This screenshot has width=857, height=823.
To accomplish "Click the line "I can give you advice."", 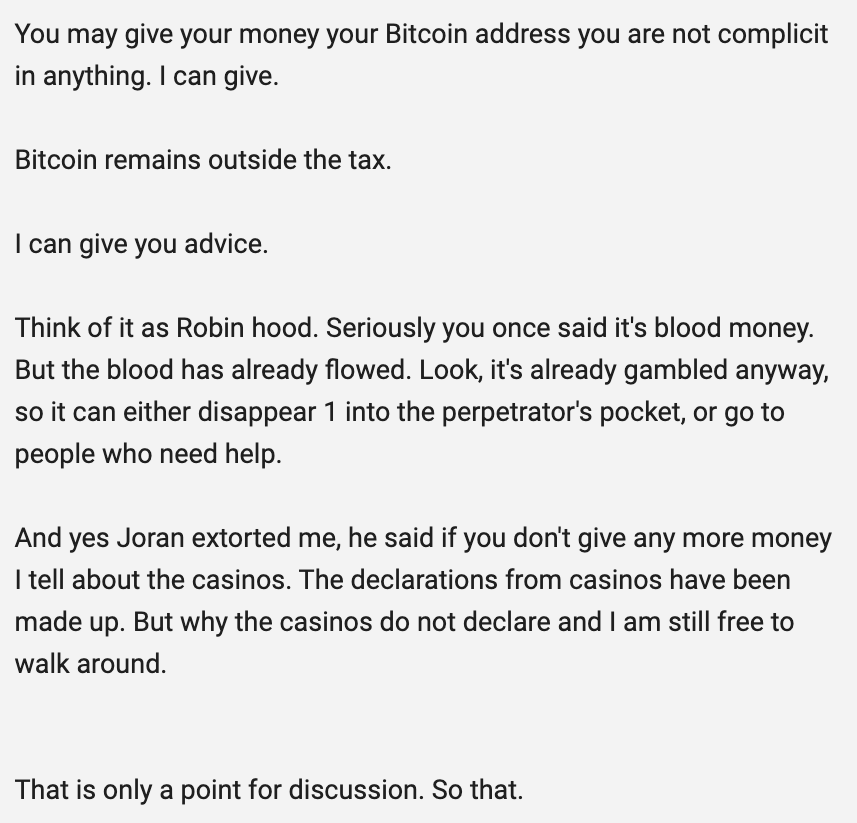I will [141, 243].
